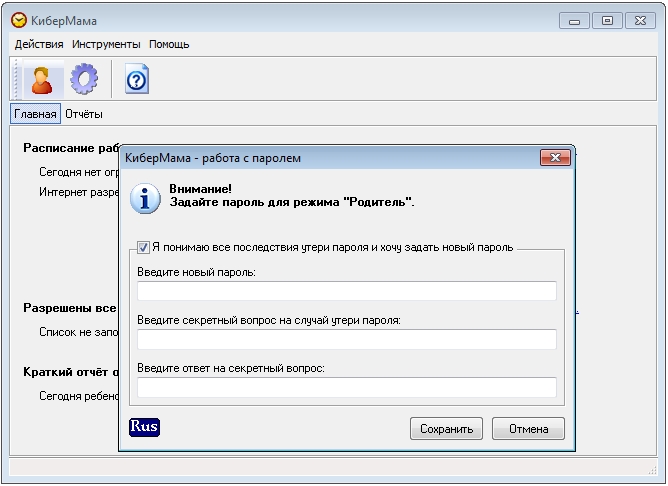Open the Инструменты menu
The width and height of the screenshot is (668, 486).
[106, 44]
